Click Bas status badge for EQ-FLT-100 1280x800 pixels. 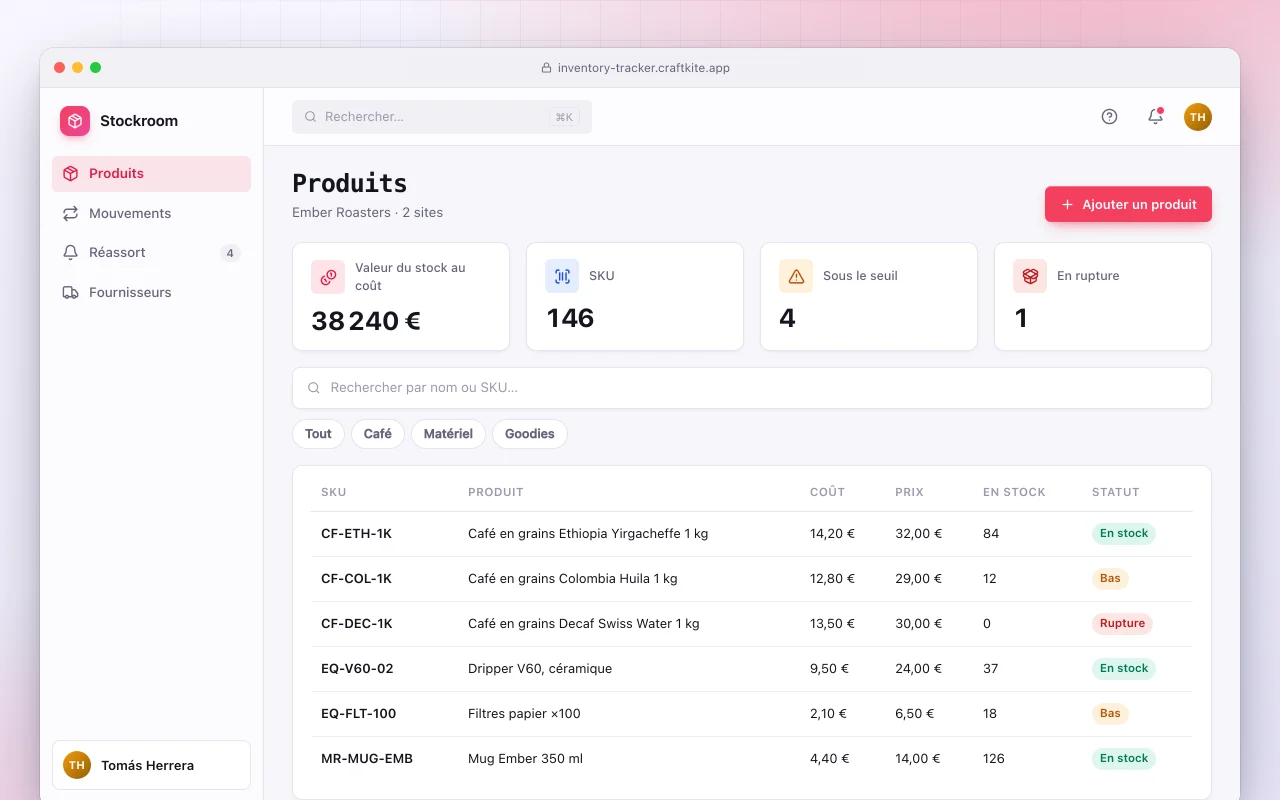(1110, 714)
